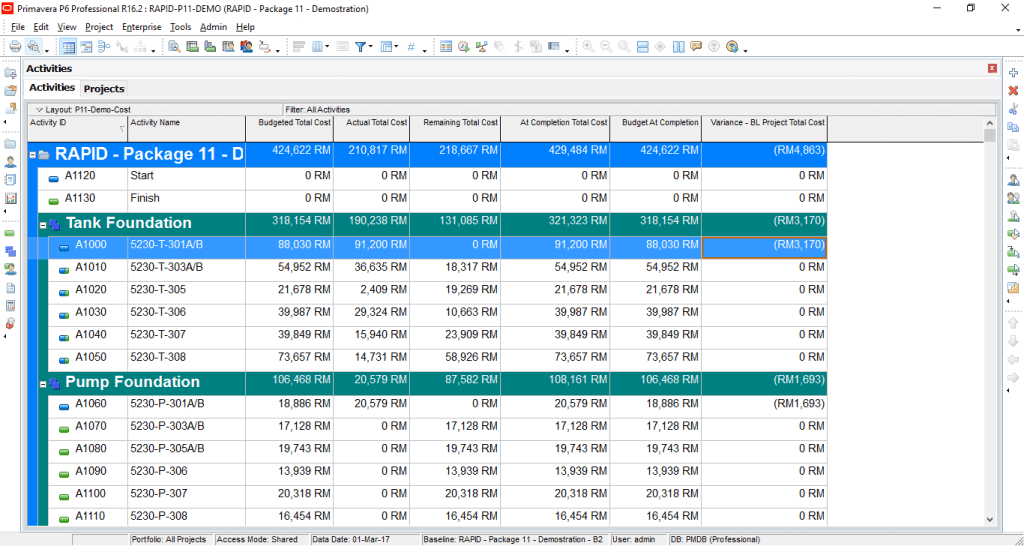Click Budgeted Total Cost column header
Screen dimensions: 1024x546
point(289,129)
